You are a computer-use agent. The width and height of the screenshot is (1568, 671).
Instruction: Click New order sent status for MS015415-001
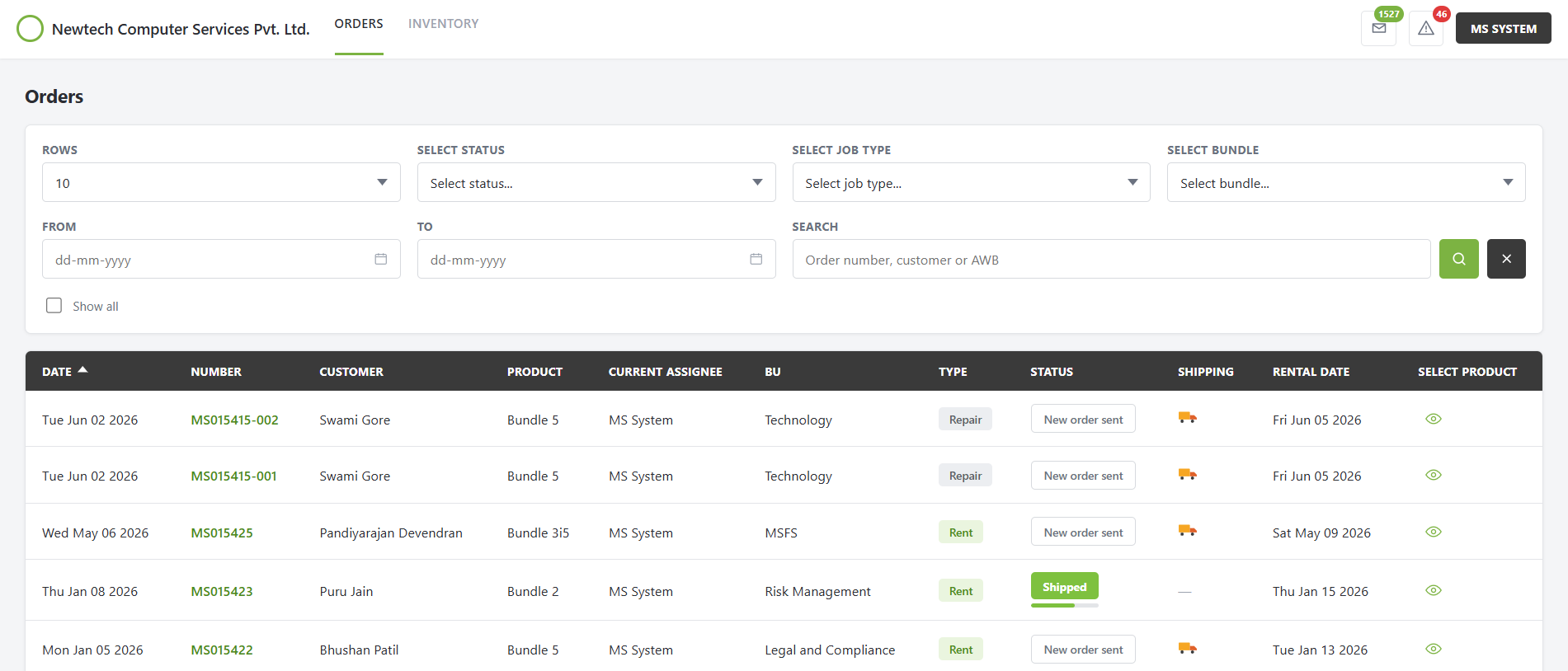(x=1083, y=475)
